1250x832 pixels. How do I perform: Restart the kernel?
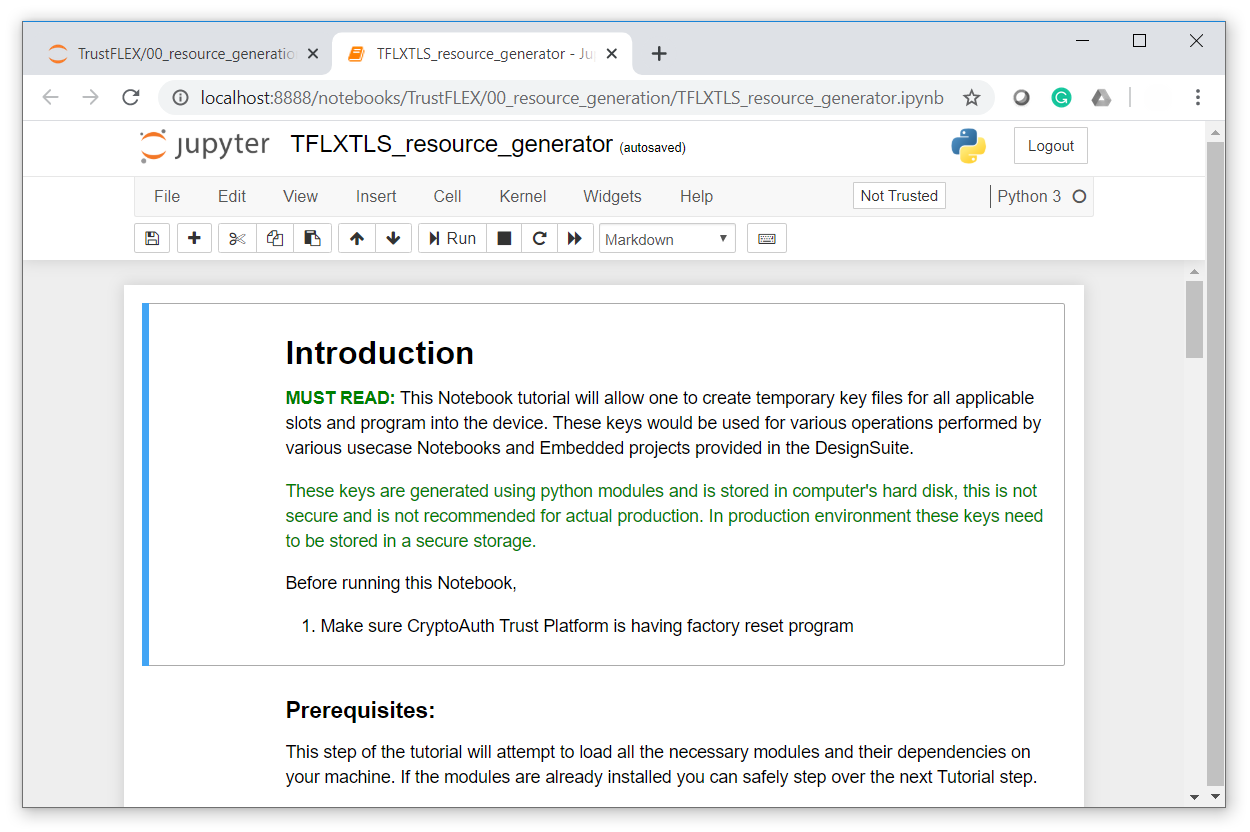coord(539,238)
